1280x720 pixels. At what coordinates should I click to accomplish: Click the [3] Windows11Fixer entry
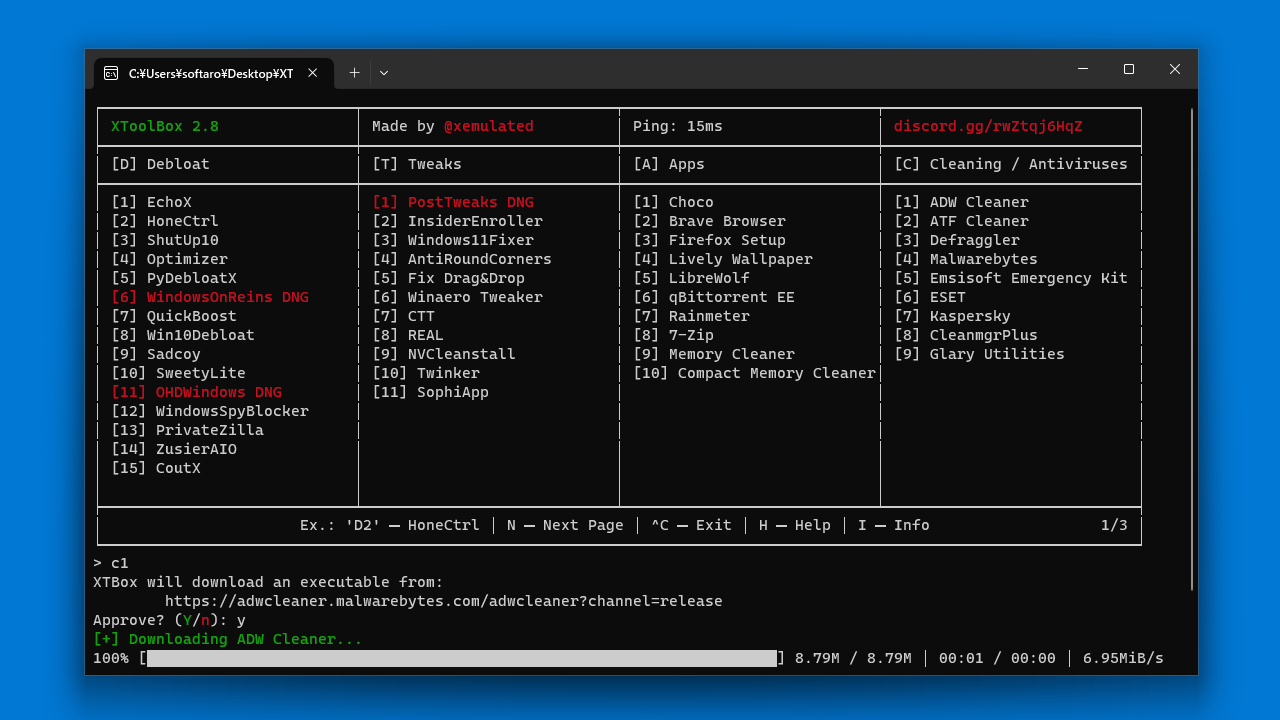pyautogui.click(x=453, y=240)
